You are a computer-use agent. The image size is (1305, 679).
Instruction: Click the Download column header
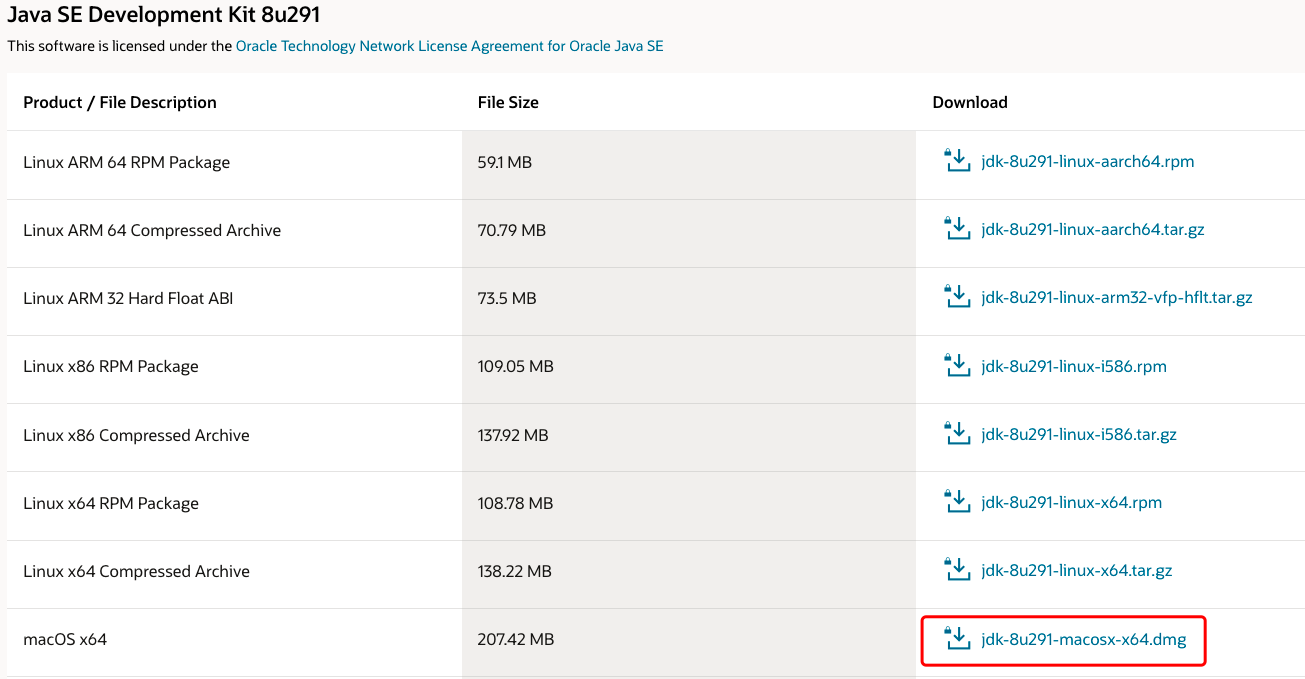(970, 102)
